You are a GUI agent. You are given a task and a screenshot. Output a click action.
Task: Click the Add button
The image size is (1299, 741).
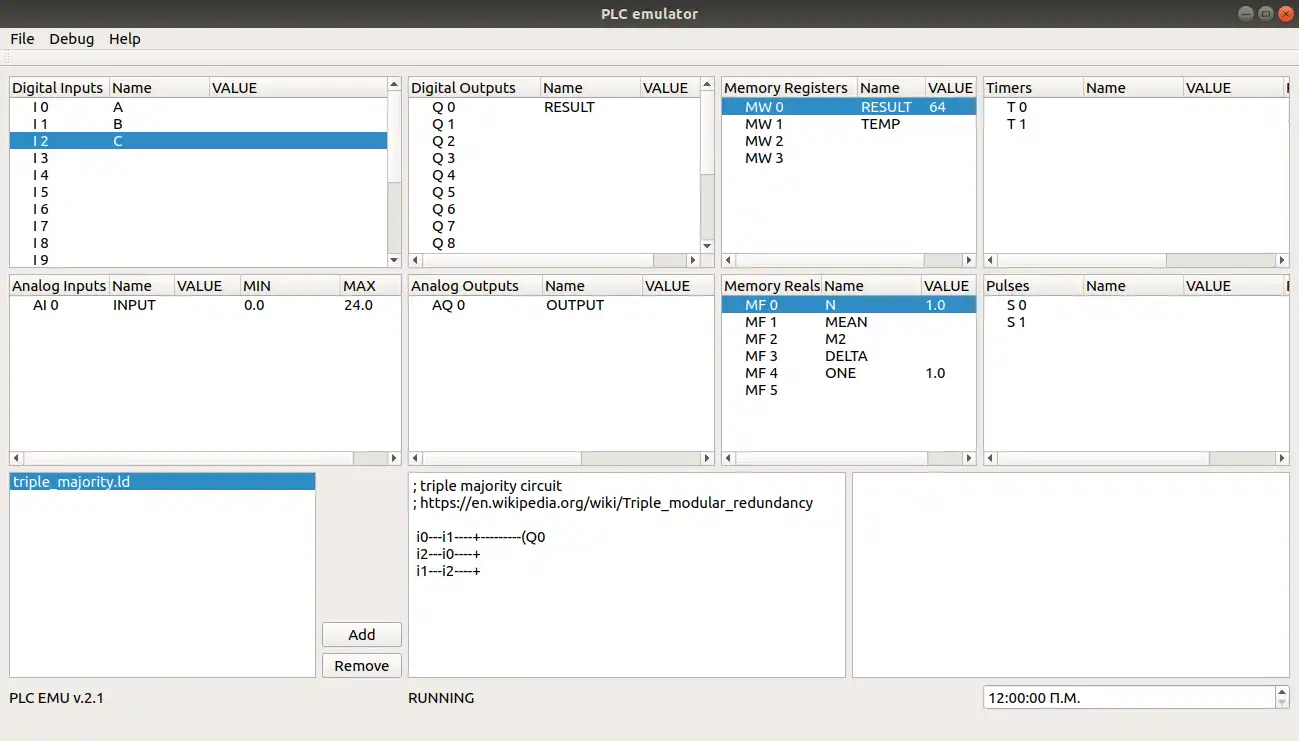pyautogui.click(x=361, y=635)
